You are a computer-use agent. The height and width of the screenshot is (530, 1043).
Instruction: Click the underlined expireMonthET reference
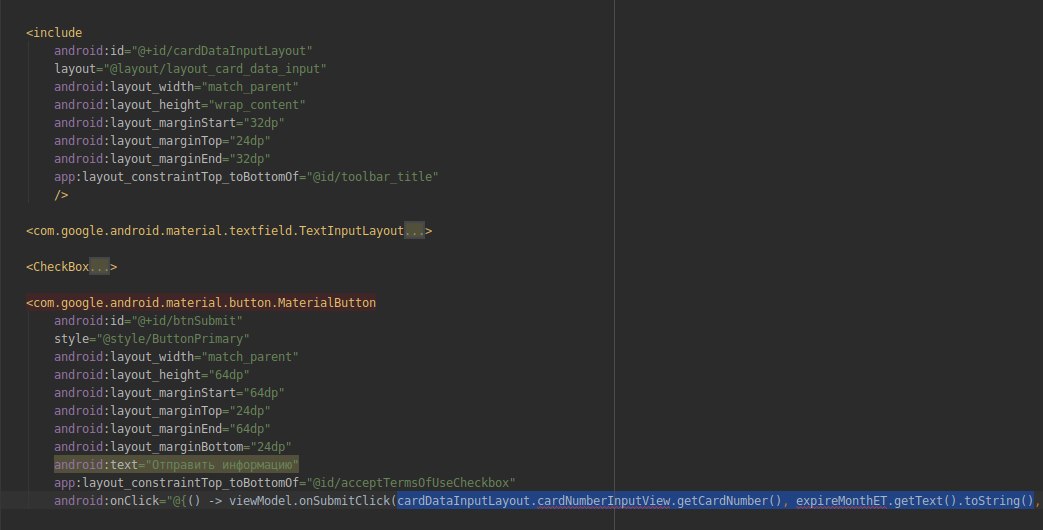[841, 500]
